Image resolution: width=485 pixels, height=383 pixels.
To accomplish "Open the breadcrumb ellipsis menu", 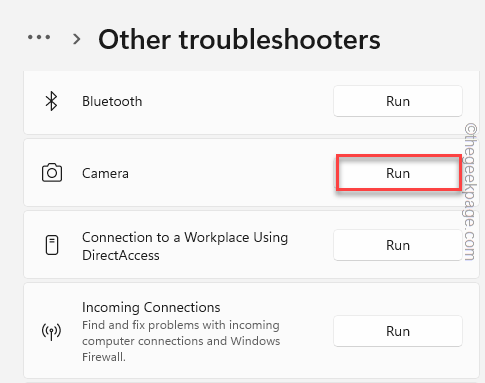I will (39, 37).
